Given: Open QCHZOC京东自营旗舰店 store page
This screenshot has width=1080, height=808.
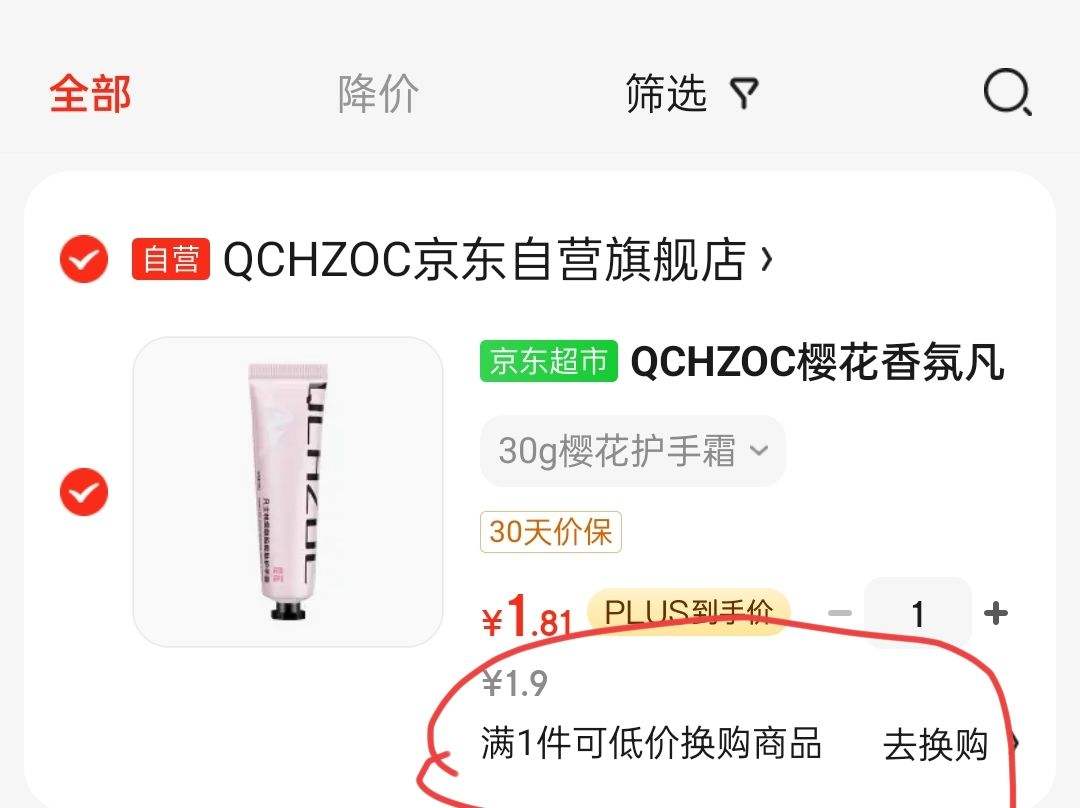Looking at the screenshot, I should pyautogui.click(x=484, y=259).
